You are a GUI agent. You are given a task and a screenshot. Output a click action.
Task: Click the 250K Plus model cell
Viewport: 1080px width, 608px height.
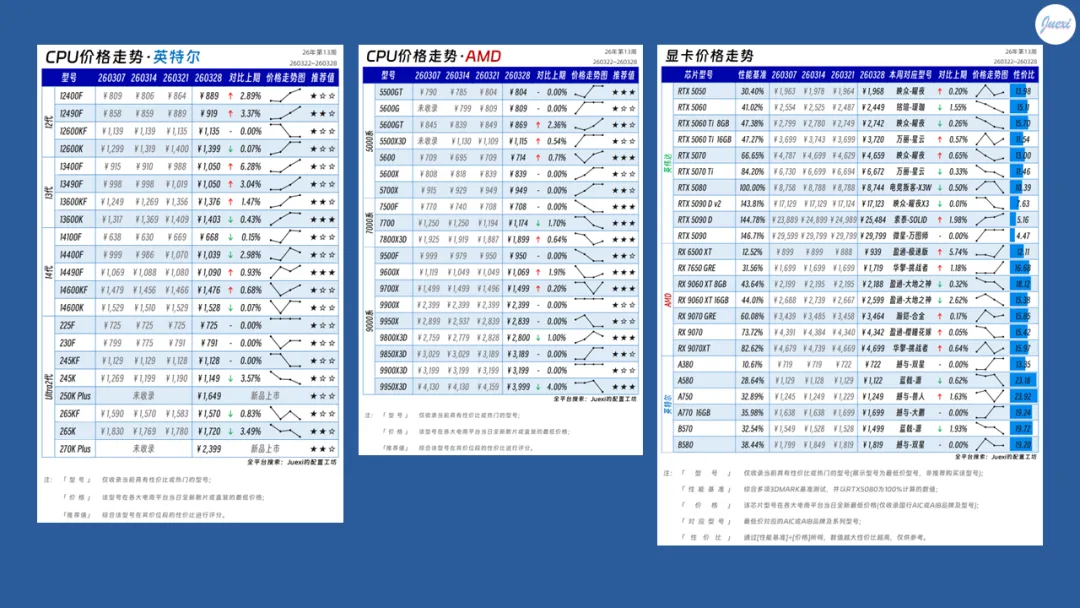pyautogui.click(x=75, y=396)
